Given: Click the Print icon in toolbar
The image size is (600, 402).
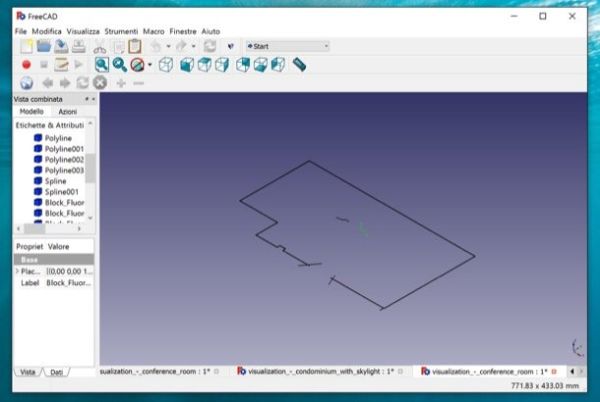Looking at the screenshot, I should 77,46.
